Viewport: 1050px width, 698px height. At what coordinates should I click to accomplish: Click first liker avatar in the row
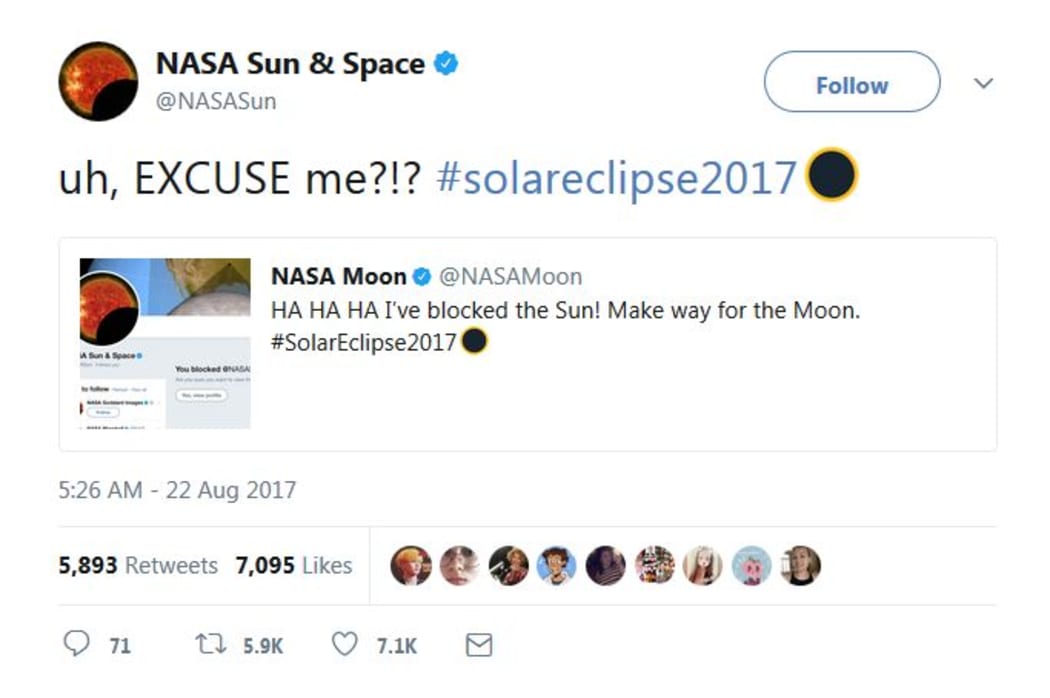pos(410,565)
